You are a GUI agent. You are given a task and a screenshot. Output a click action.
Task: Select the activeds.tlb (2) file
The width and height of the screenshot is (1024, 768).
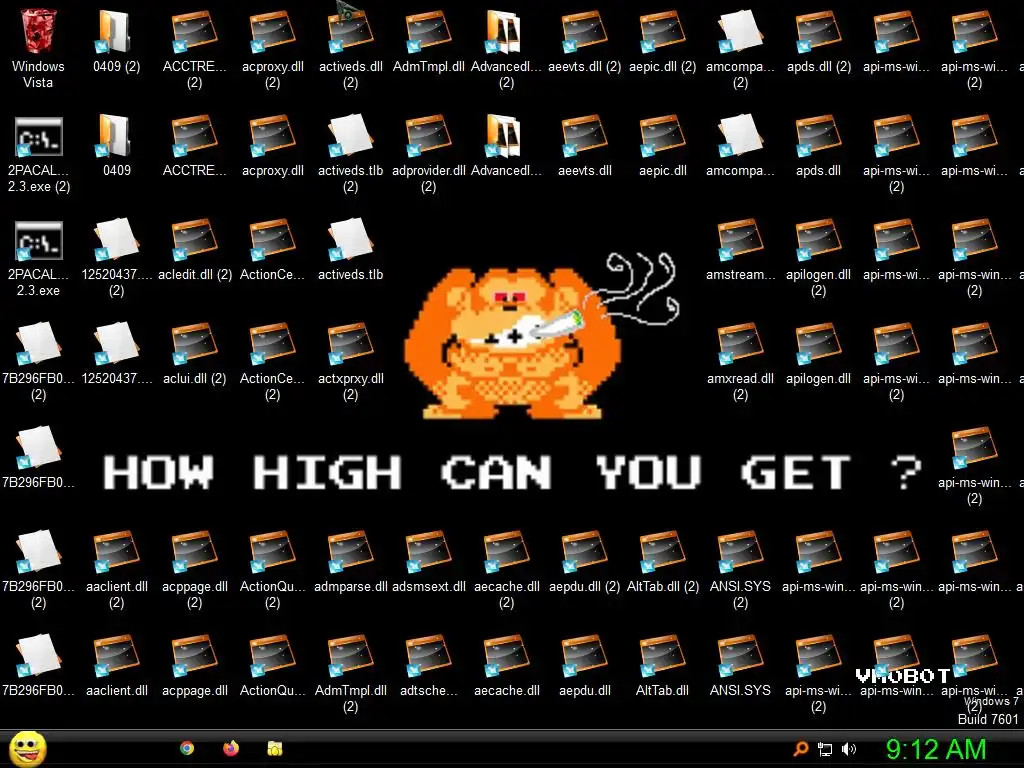(x=350, y=136)
